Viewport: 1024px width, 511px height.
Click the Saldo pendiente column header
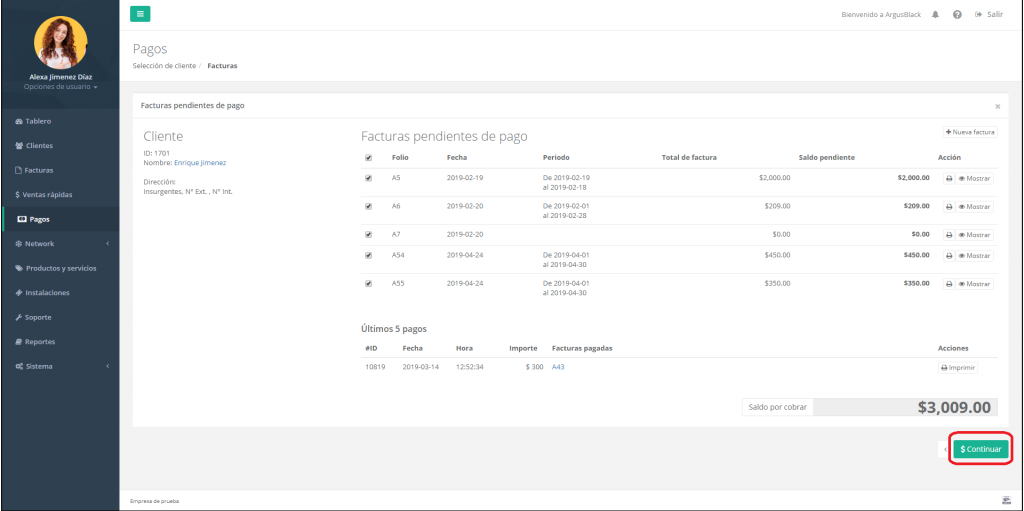(x=827, y=157)
